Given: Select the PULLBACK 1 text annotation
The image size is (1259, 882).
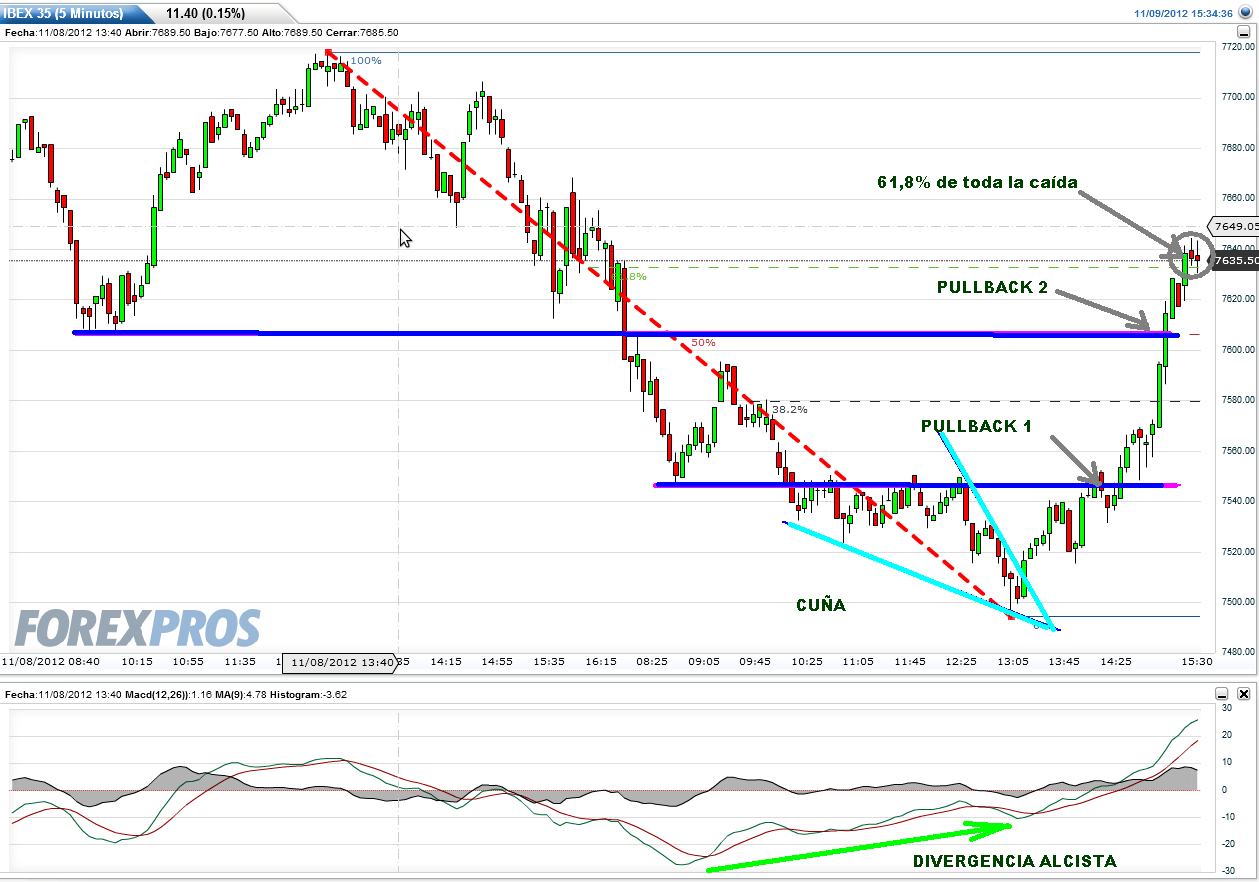Looking at the screenshot, I should (976, 426).
